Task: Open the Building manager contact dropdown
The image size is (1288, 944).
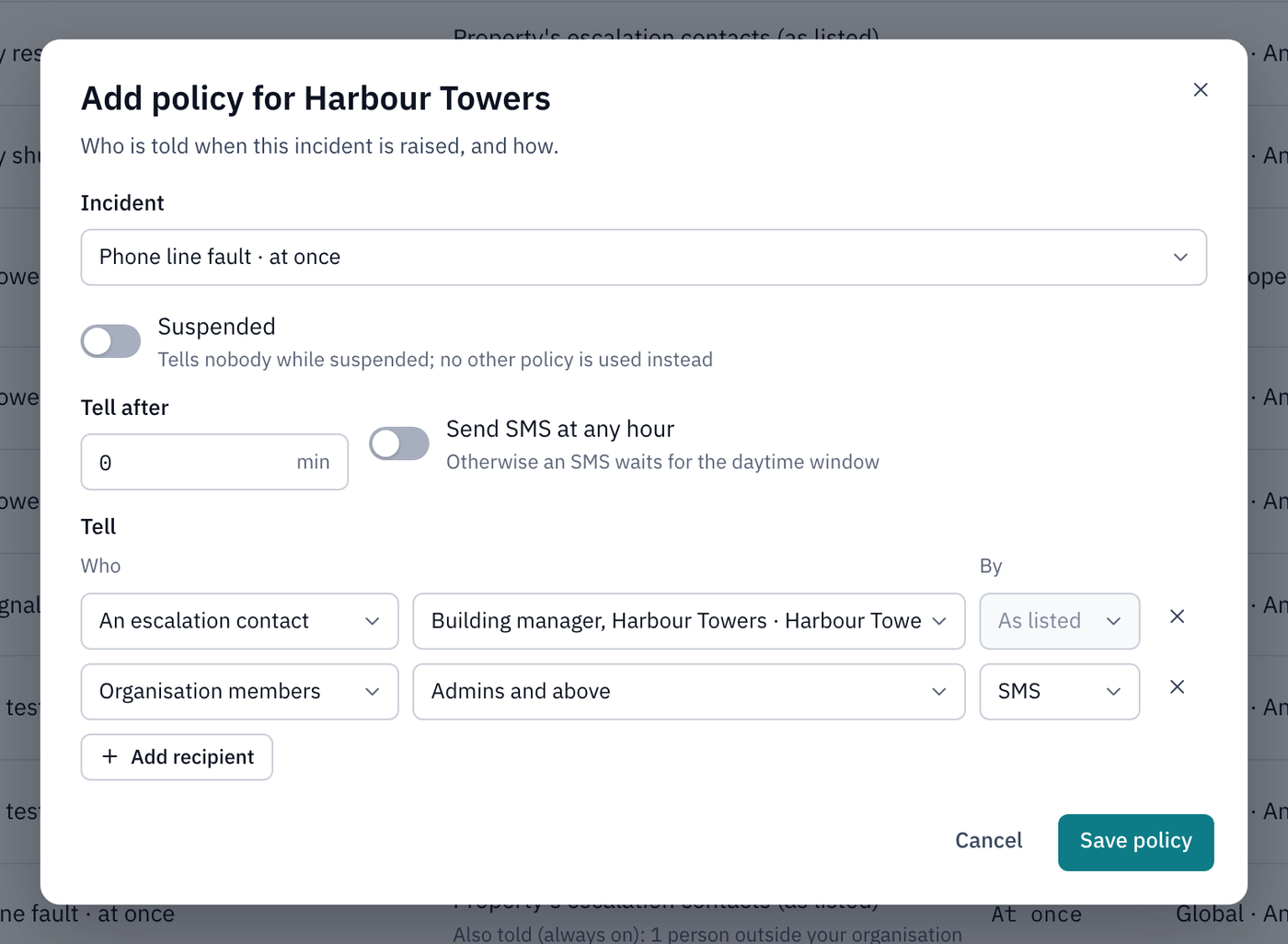Action: pyautogui.click(x=689, y=621)
